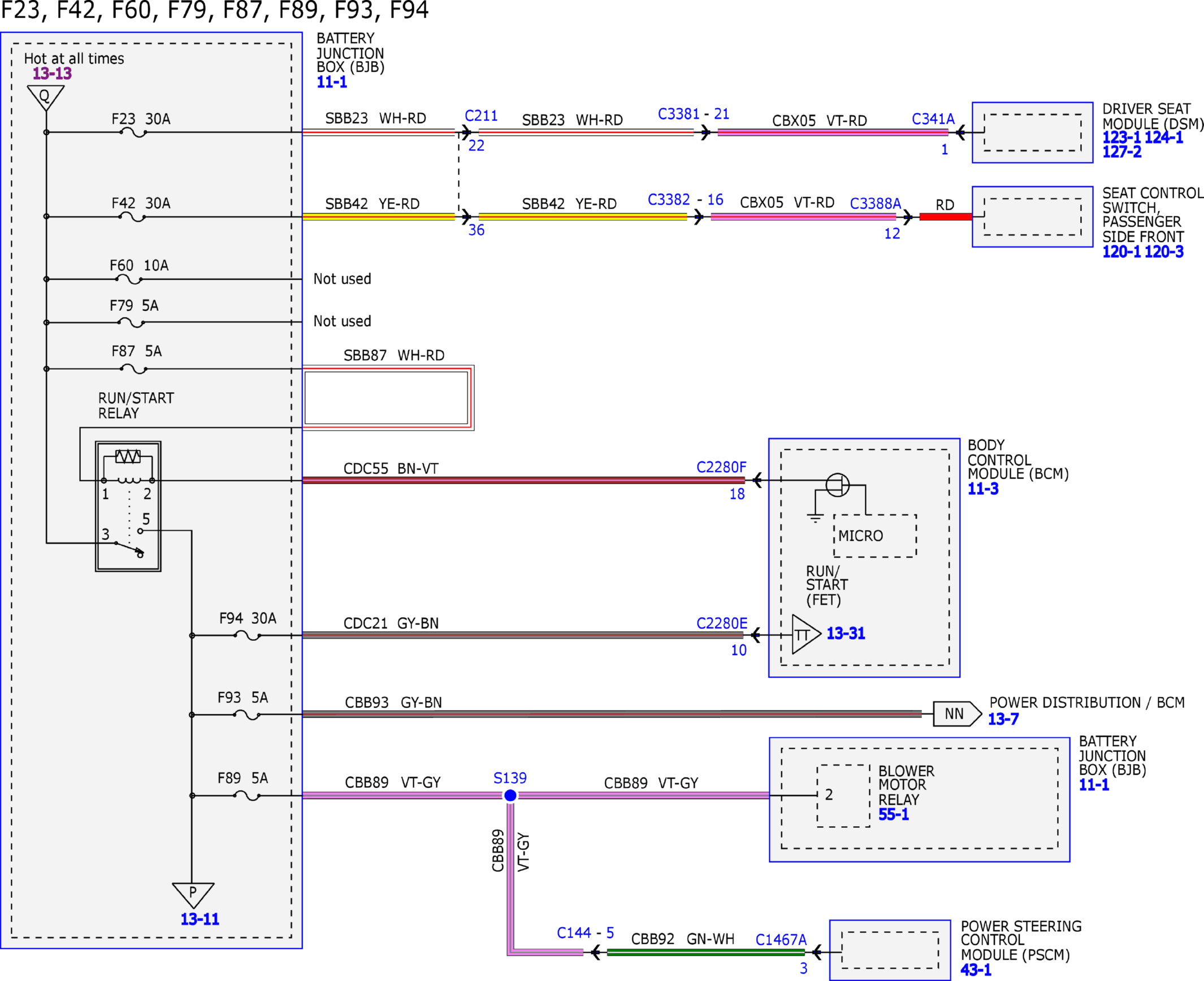Select the F79 5A fuse symbol
The height and width of the screenshot is (981, 1204).
tap(131, 322)
